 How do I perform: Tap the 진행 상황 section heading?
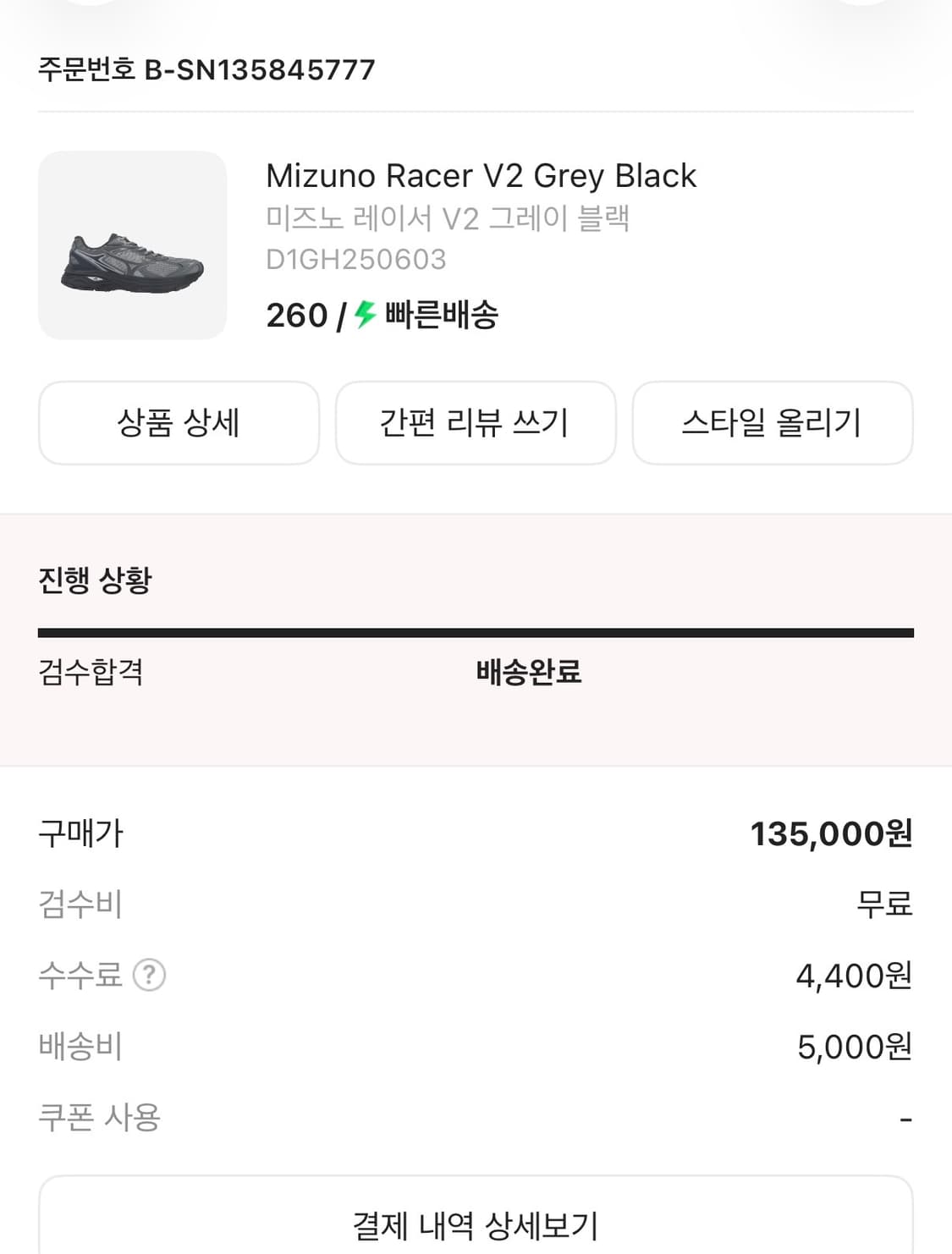tap(95, 580)
